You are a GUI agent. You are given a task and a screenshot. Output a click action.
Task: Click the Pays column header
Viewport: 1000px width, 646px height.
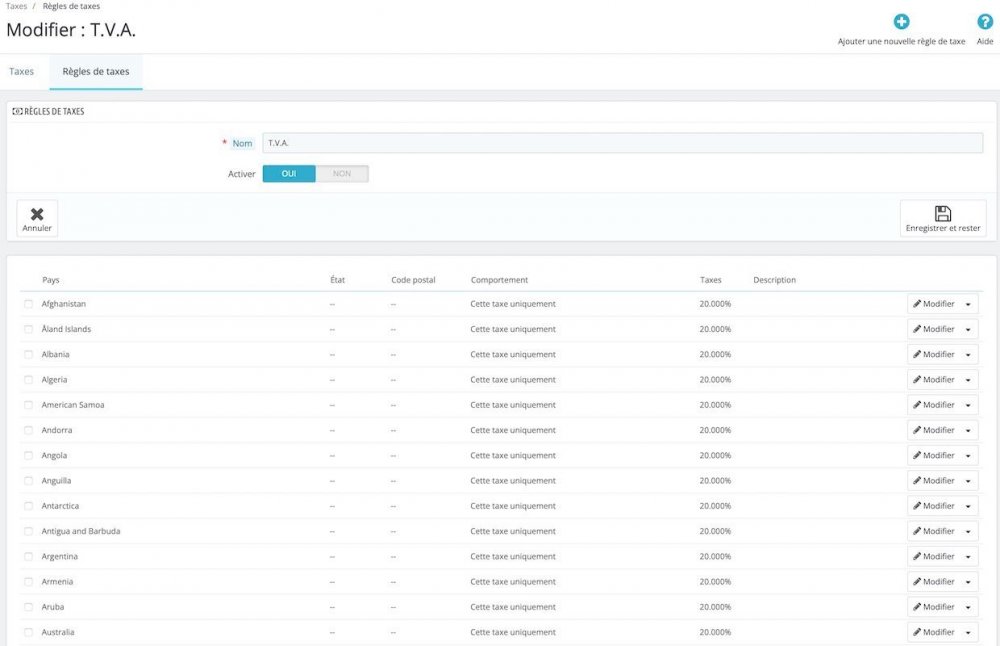tap(50, 280)
